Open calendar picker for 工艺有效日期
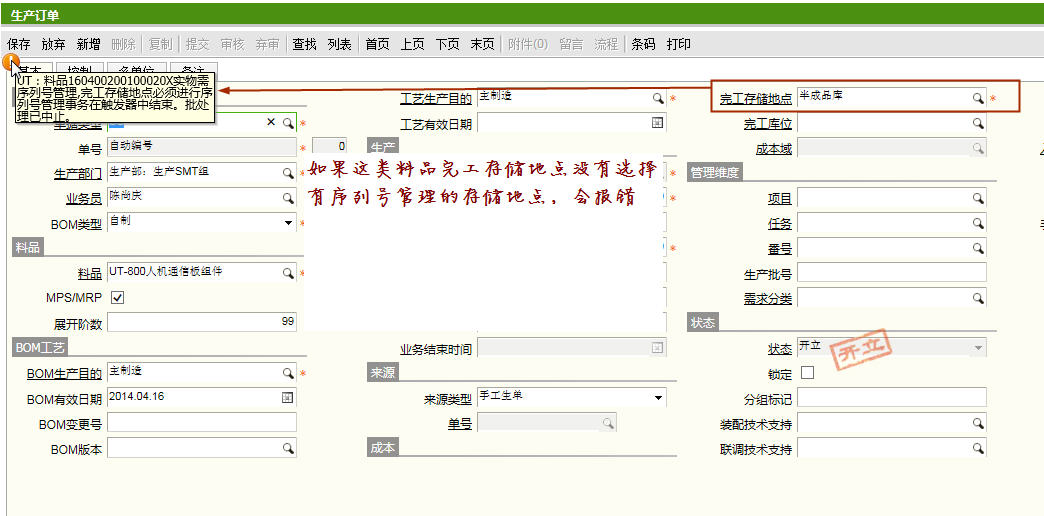Image resolution: width=1044 pixels, height=516 pixels. tap(658, 123)
